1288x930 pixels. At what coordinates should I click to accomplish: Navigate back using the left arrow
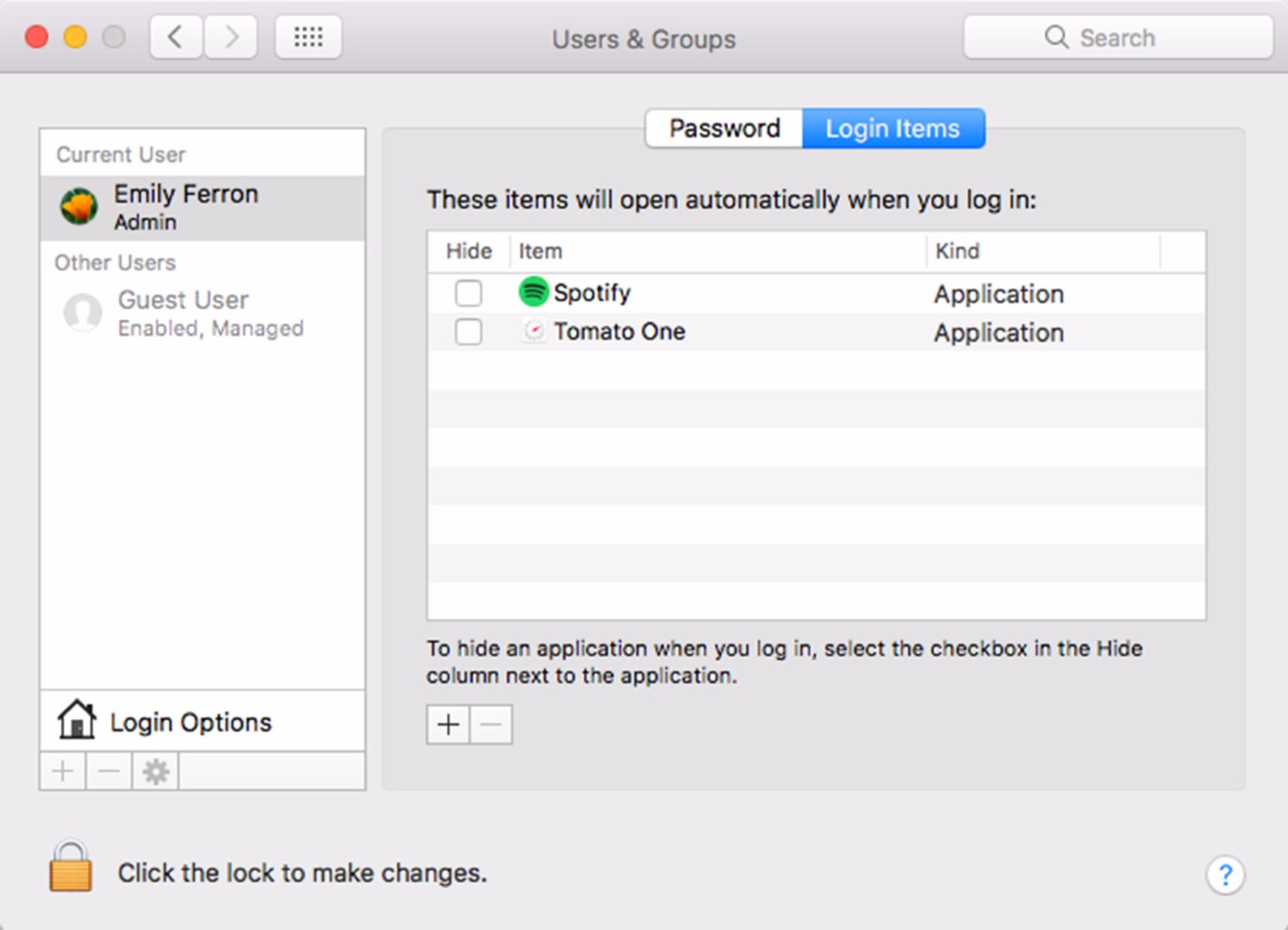coord(175,37)
